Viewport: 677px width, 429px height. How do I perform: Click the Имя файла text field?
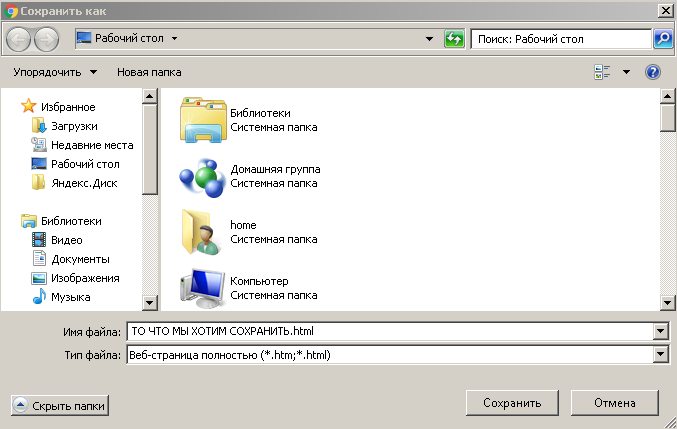(391, 331)
